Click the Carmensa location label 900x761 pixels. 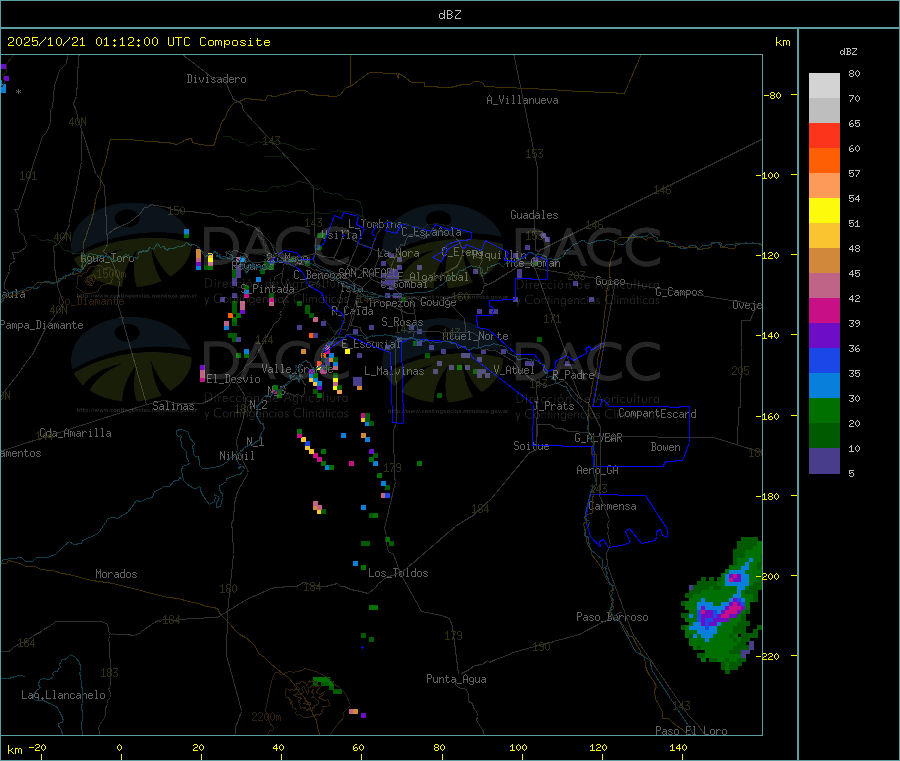pos(612,506)
